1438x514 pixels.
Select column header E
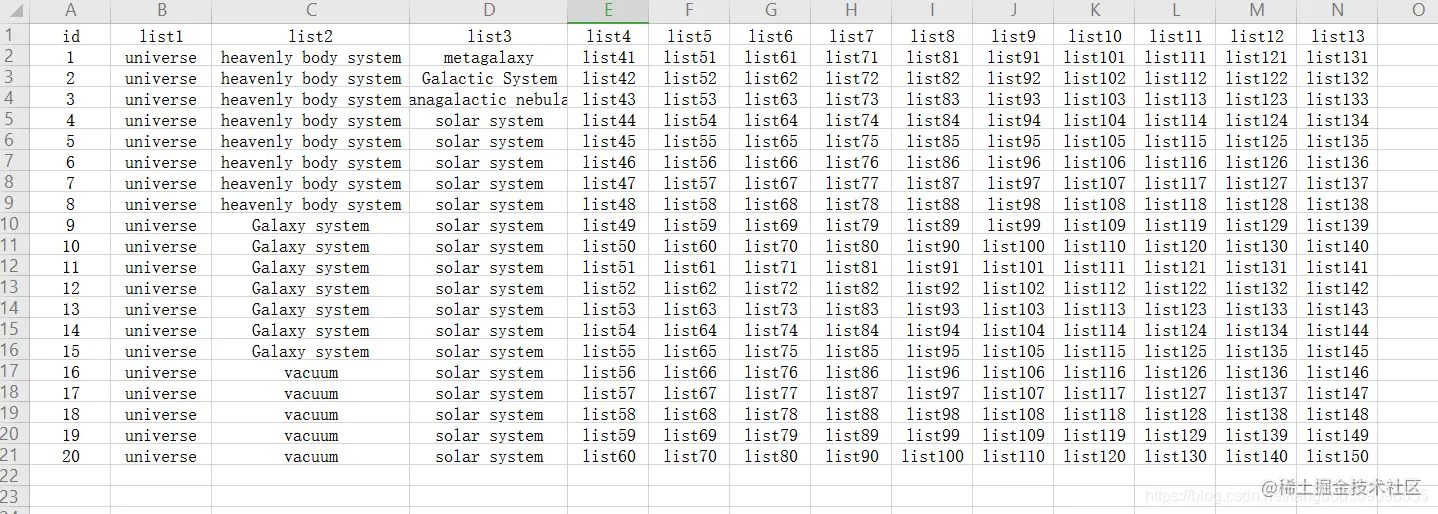click(608, 11)
